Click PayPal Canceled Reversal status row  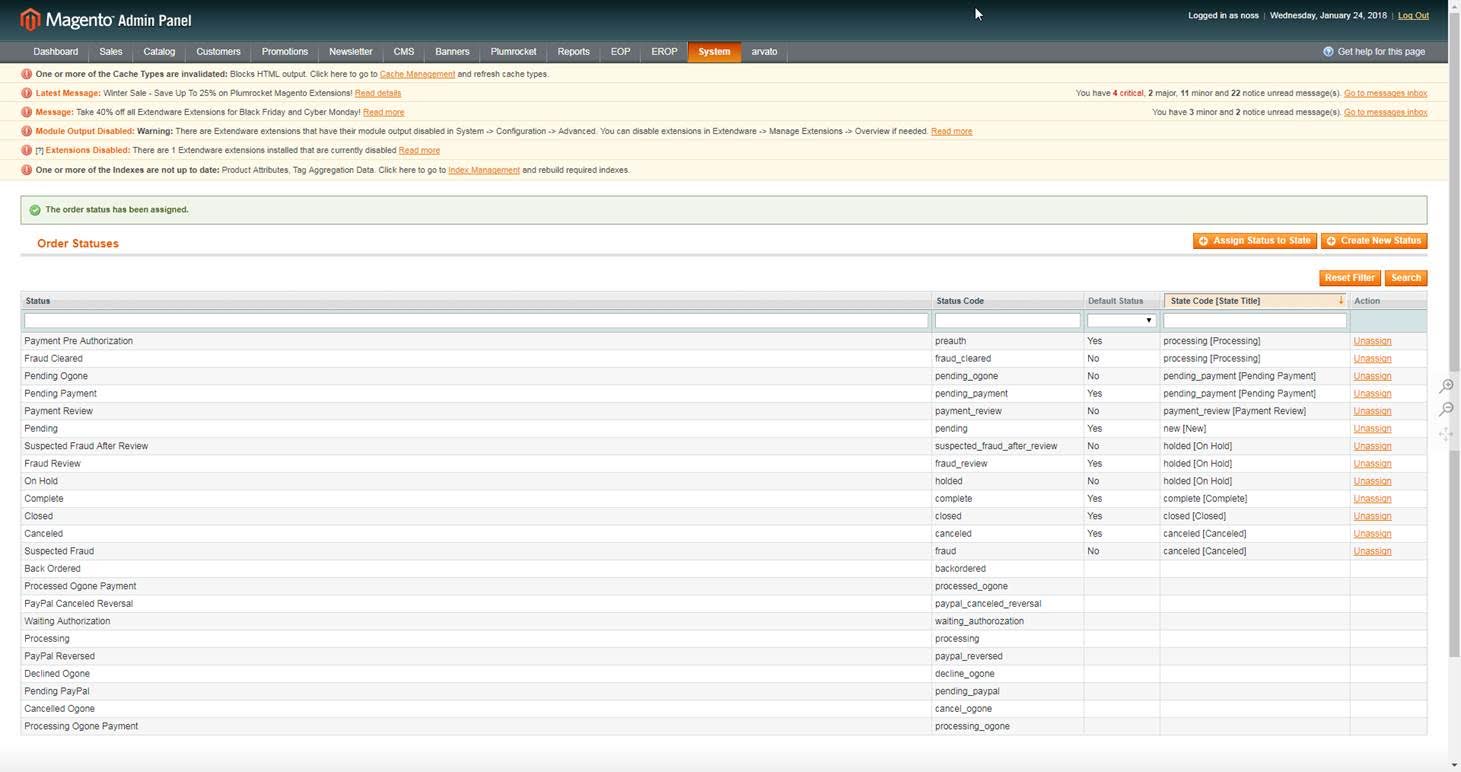(x=724, y=603)
